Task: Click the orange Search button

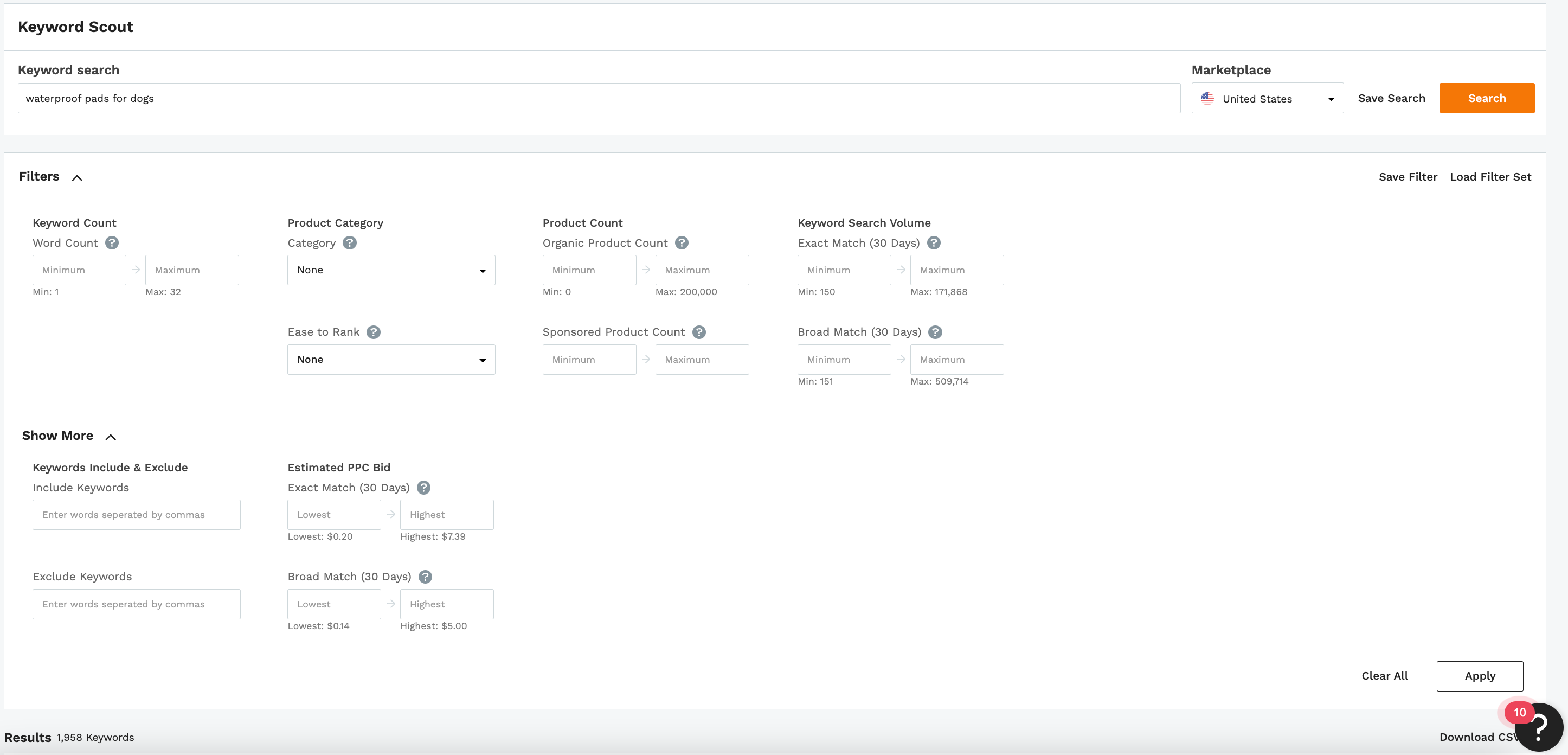Action: (1487, 98)
